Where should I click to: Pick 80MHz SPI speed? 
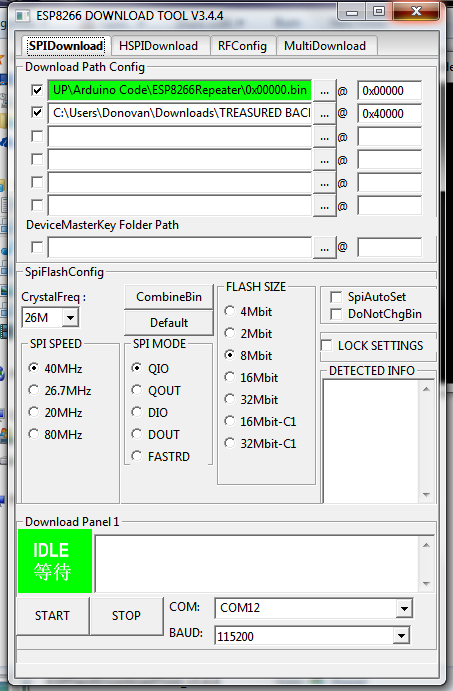pyautogui.click(x=56, y=435)
